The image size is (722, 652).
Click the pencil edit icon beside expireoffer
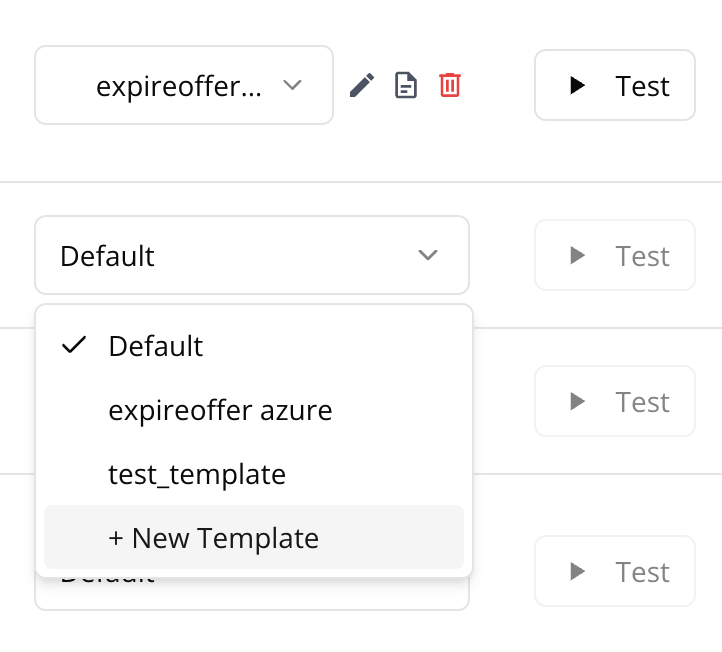click(x=362, y=86)
